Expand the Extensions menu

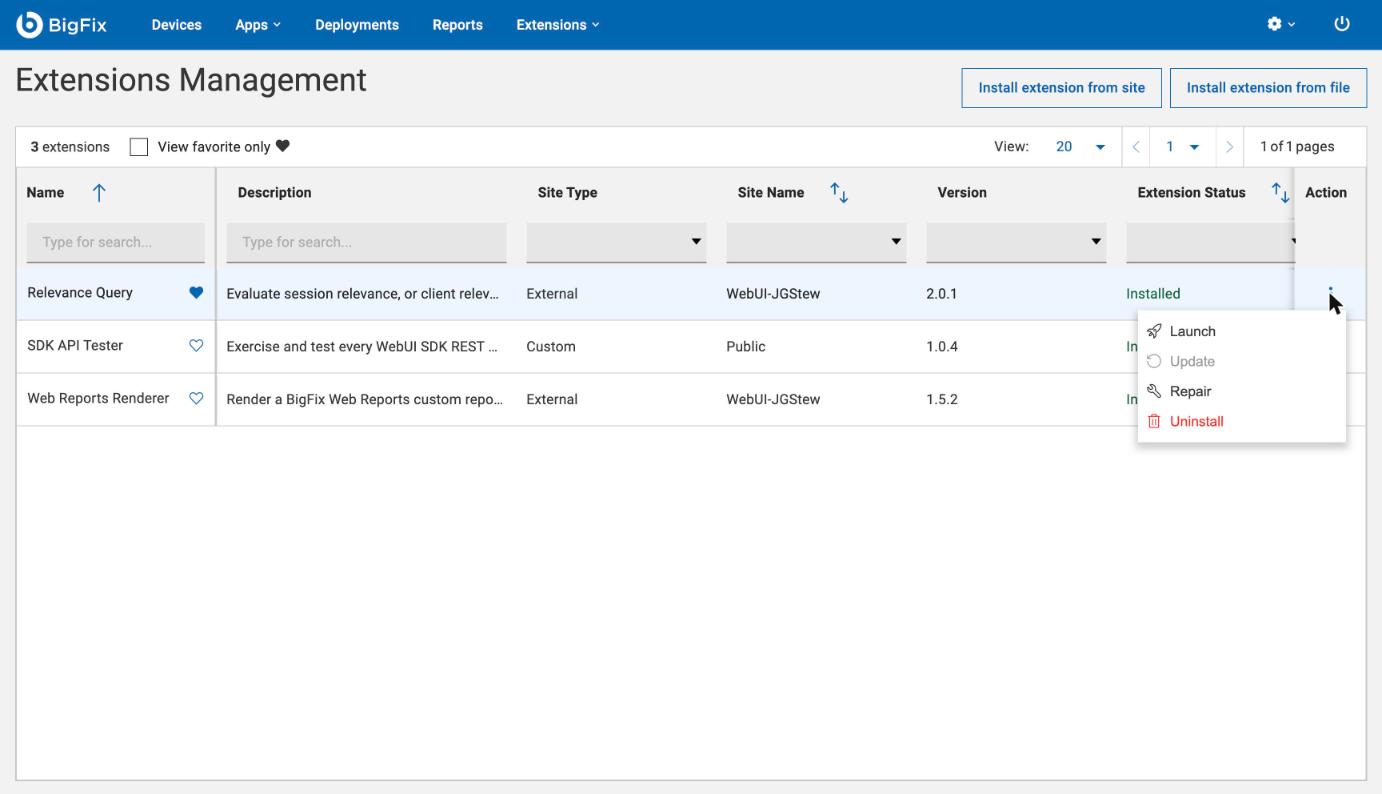point(557,25)
